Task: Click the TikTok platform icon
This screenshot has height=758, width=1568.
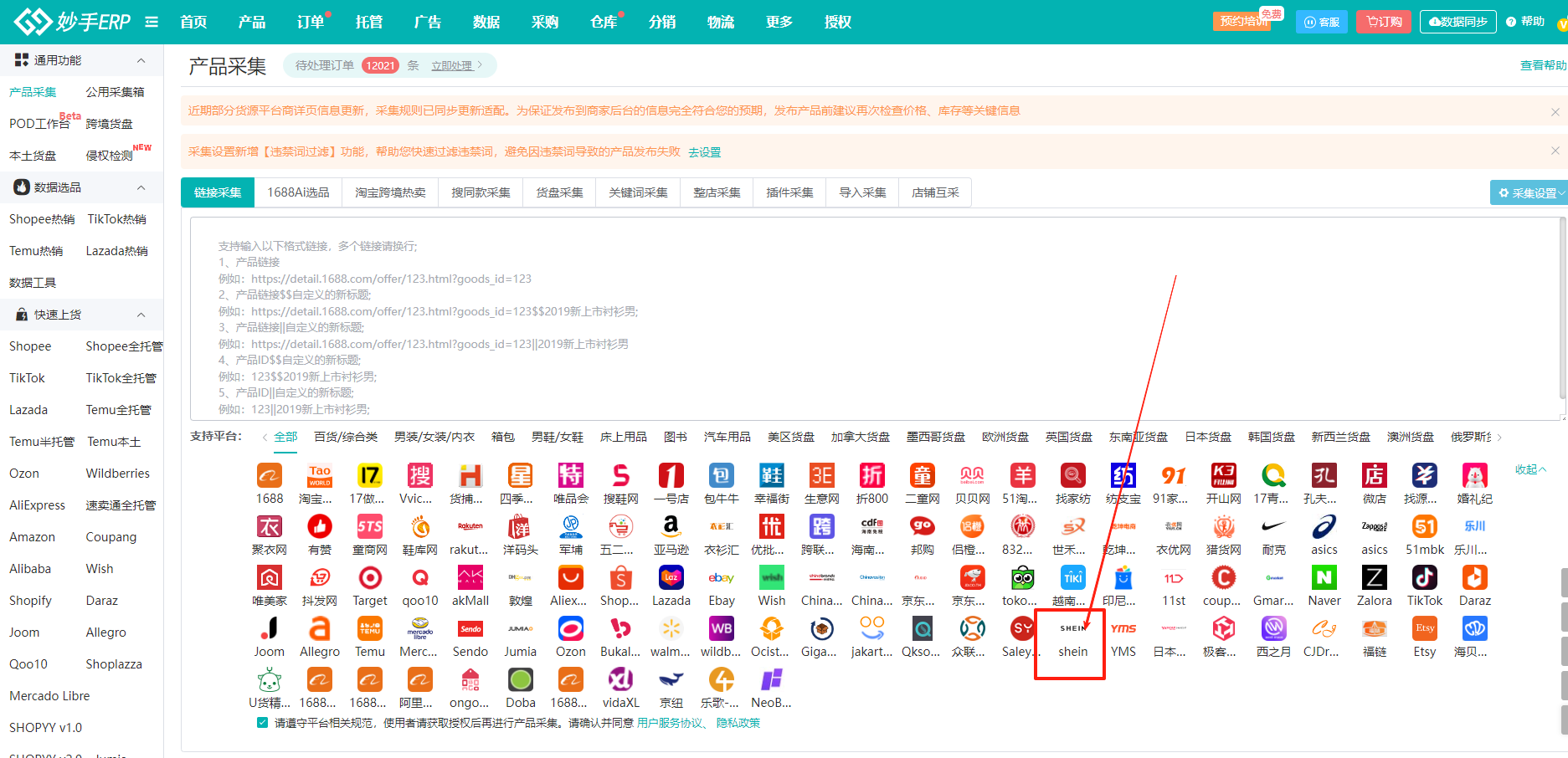Action: [x=1424, y=578]
